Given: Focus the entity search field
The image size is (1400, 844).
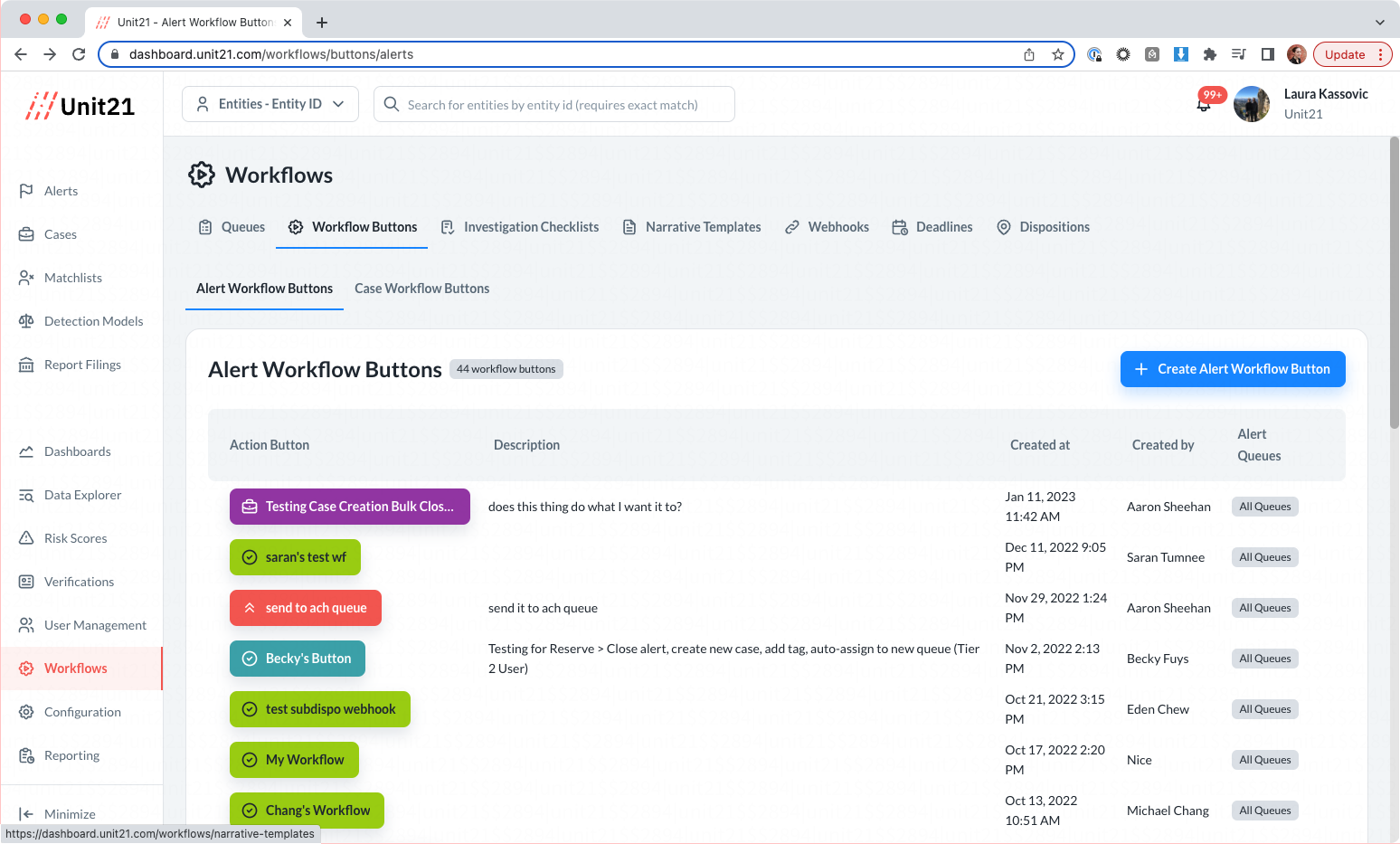Looking at the screenshot, I should pyautogui.click(x=553, y=104).
